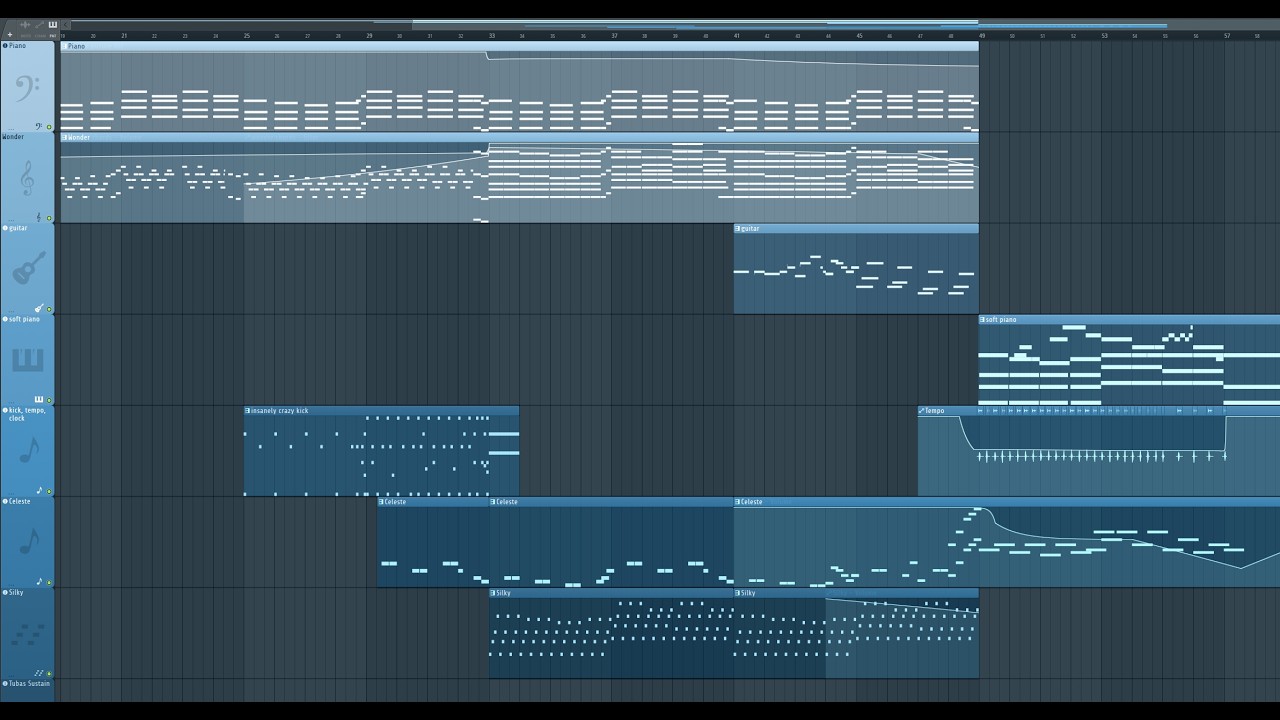Click bar 25 on the timeline ruler
The height and width of the screenshot is (720, 1280).
pos(247,35)
